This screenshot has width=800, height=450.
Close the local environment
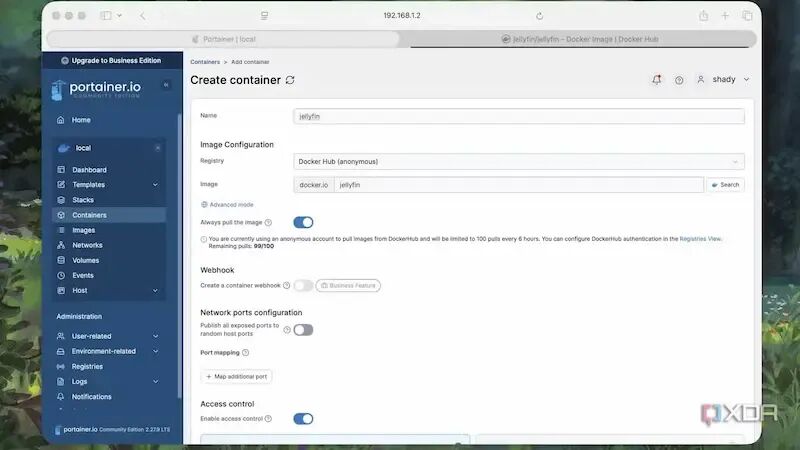pyautogui.click(x=158, y=148)
